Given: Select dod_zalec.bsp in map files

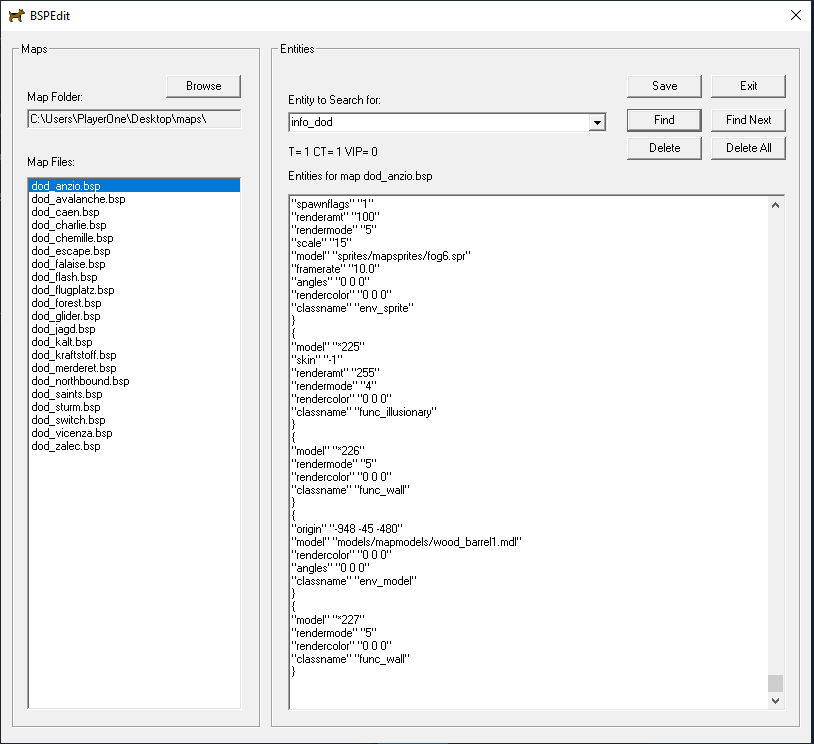Looking at the screenshot, I should [x=134, y=445].
